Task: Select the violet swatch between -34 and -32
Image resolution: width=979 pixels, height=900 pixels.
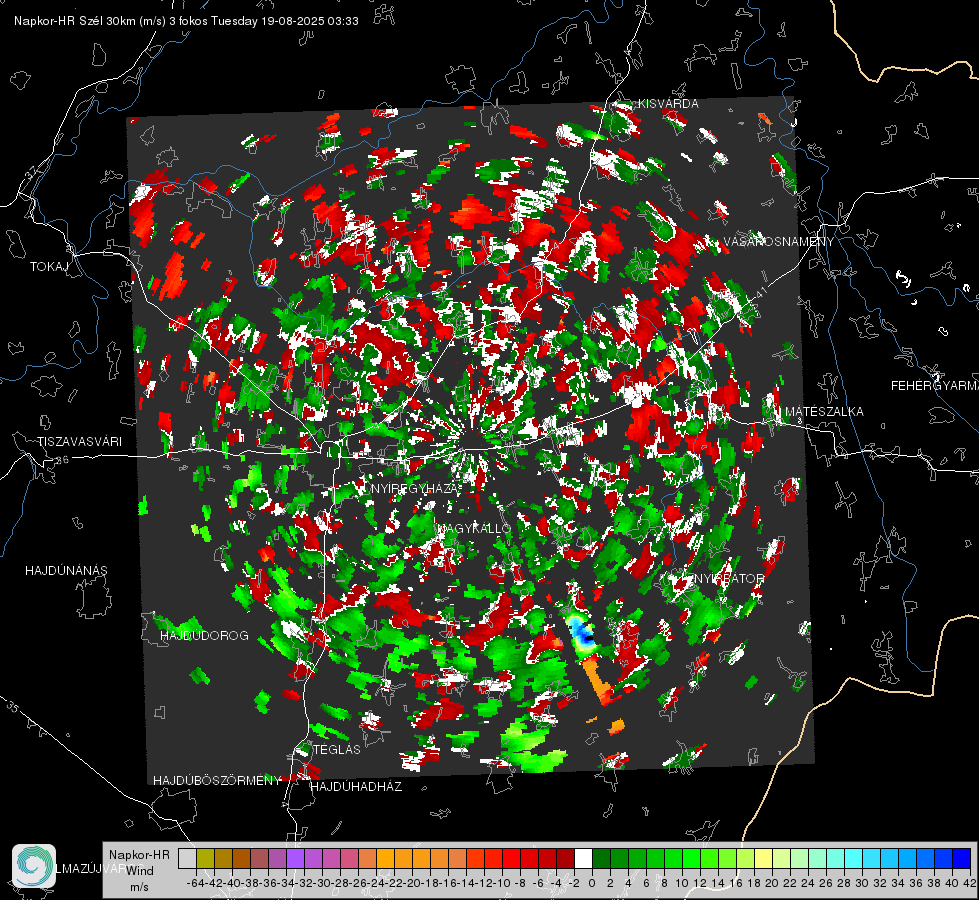Action: 295,858
